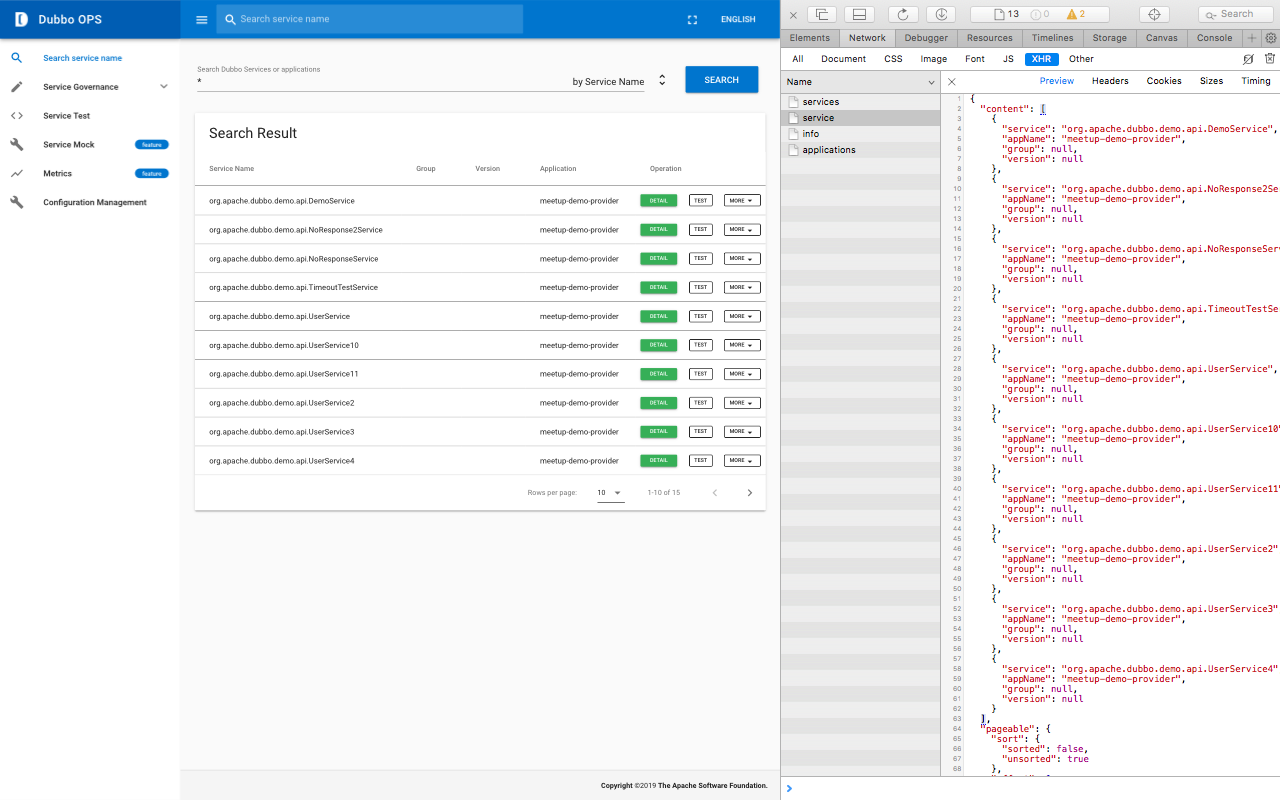Switch to the Debugger inspector tab
The height and width of the screenshot is (800, 1280).
[x=926, y=38]
